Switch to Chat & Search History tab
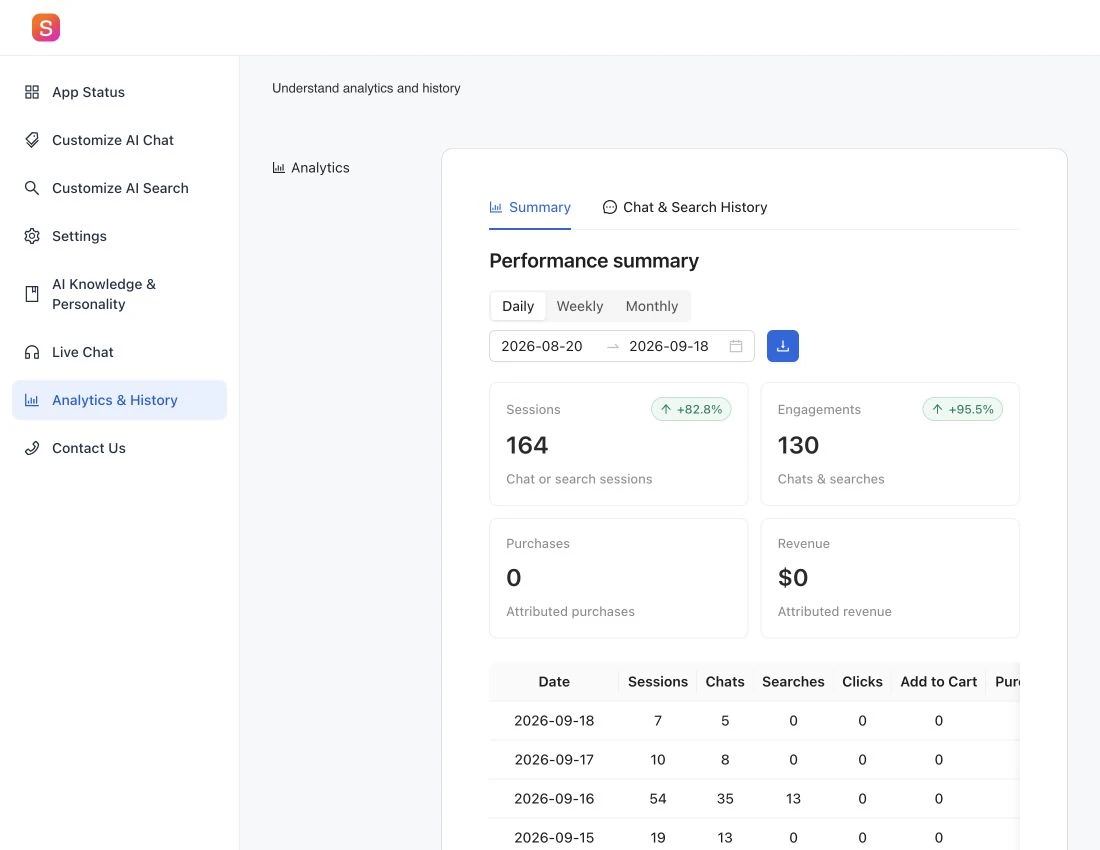Screen dimensions: 1100x850 (685, 207)
